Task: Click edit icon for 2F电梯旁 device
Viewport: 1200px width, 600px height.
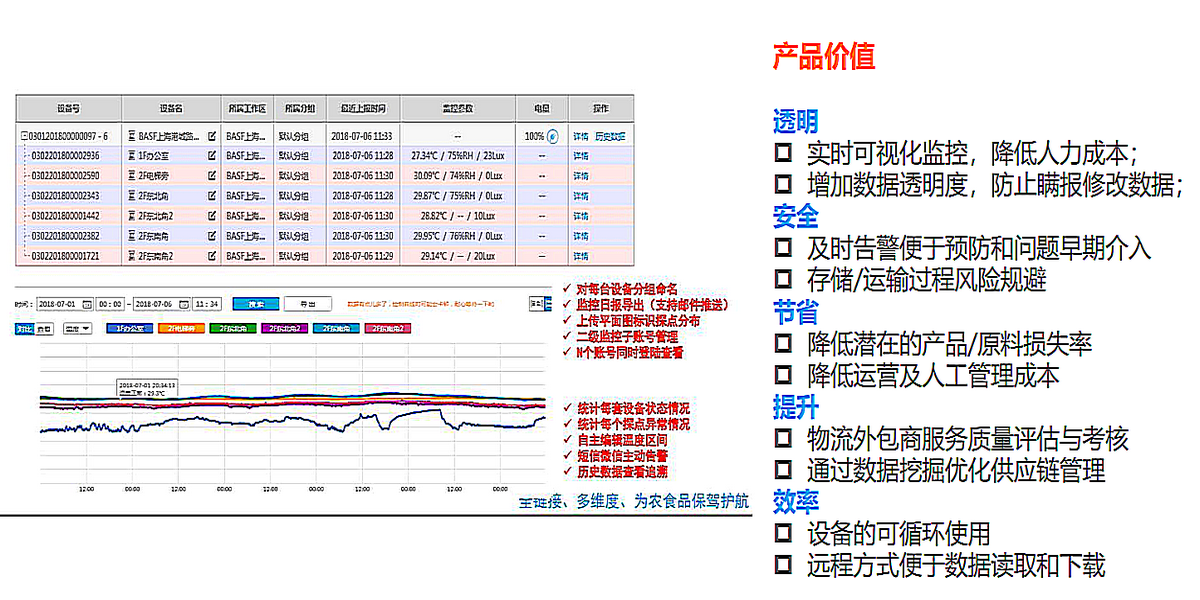Action: [x=211, y=176]
